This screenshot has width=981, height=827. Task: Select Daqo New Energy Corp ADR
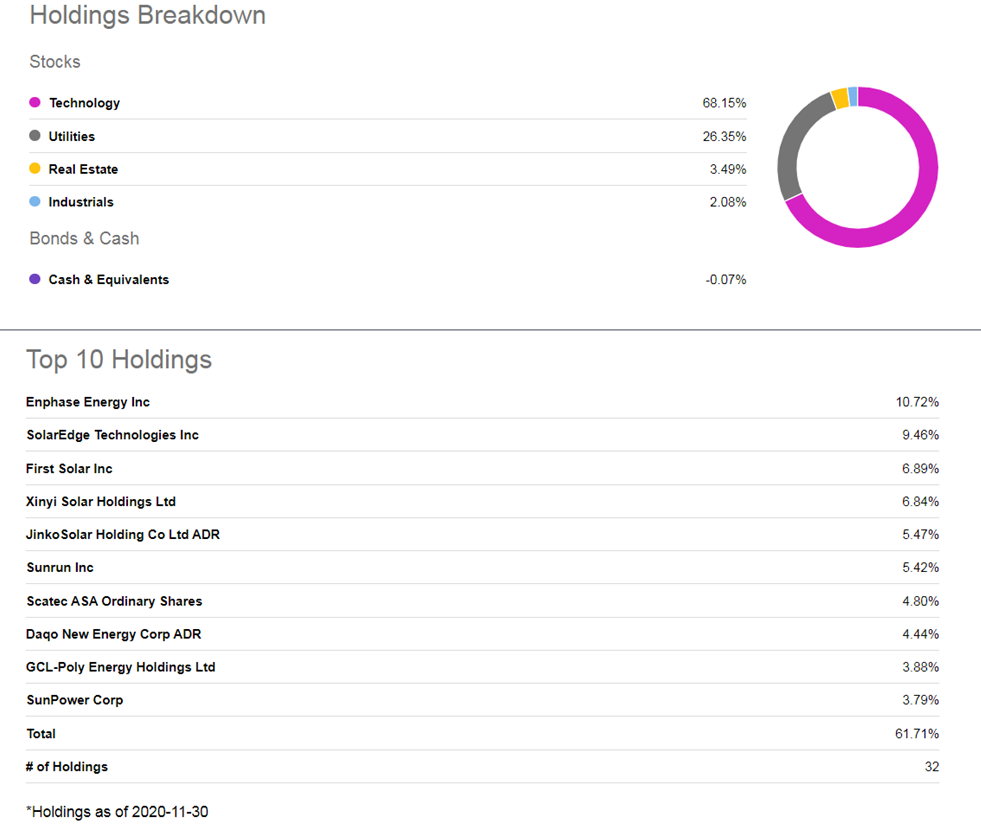pos(114,634)
